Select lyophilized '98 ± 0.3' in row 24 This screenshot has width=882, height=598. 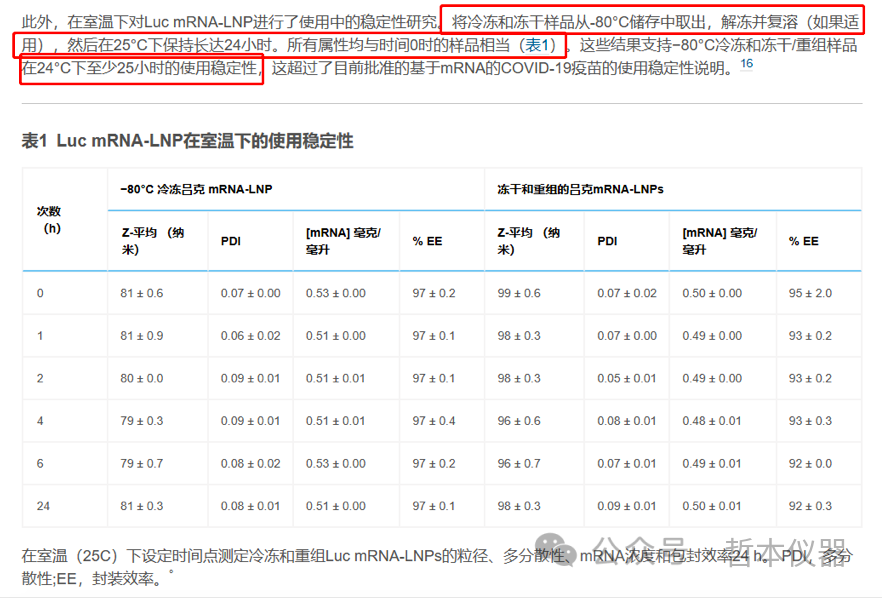tap(519, 506)
